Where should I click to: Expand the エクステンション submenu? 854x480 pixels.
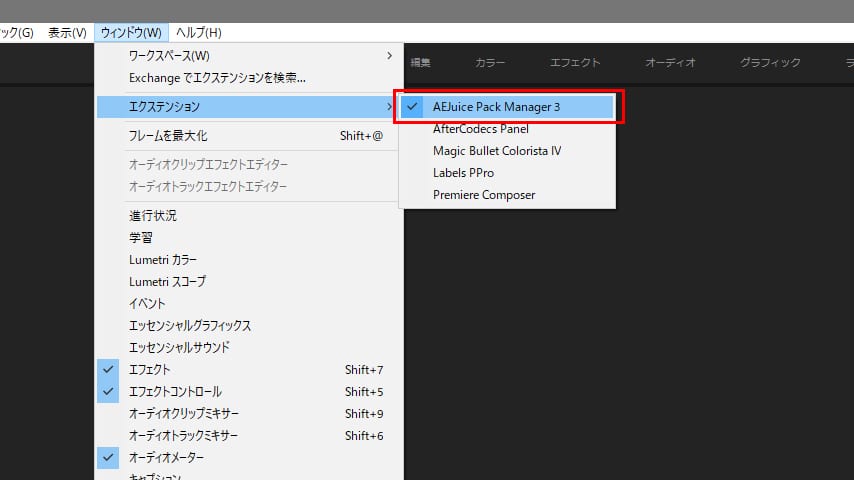click(248, 107)
